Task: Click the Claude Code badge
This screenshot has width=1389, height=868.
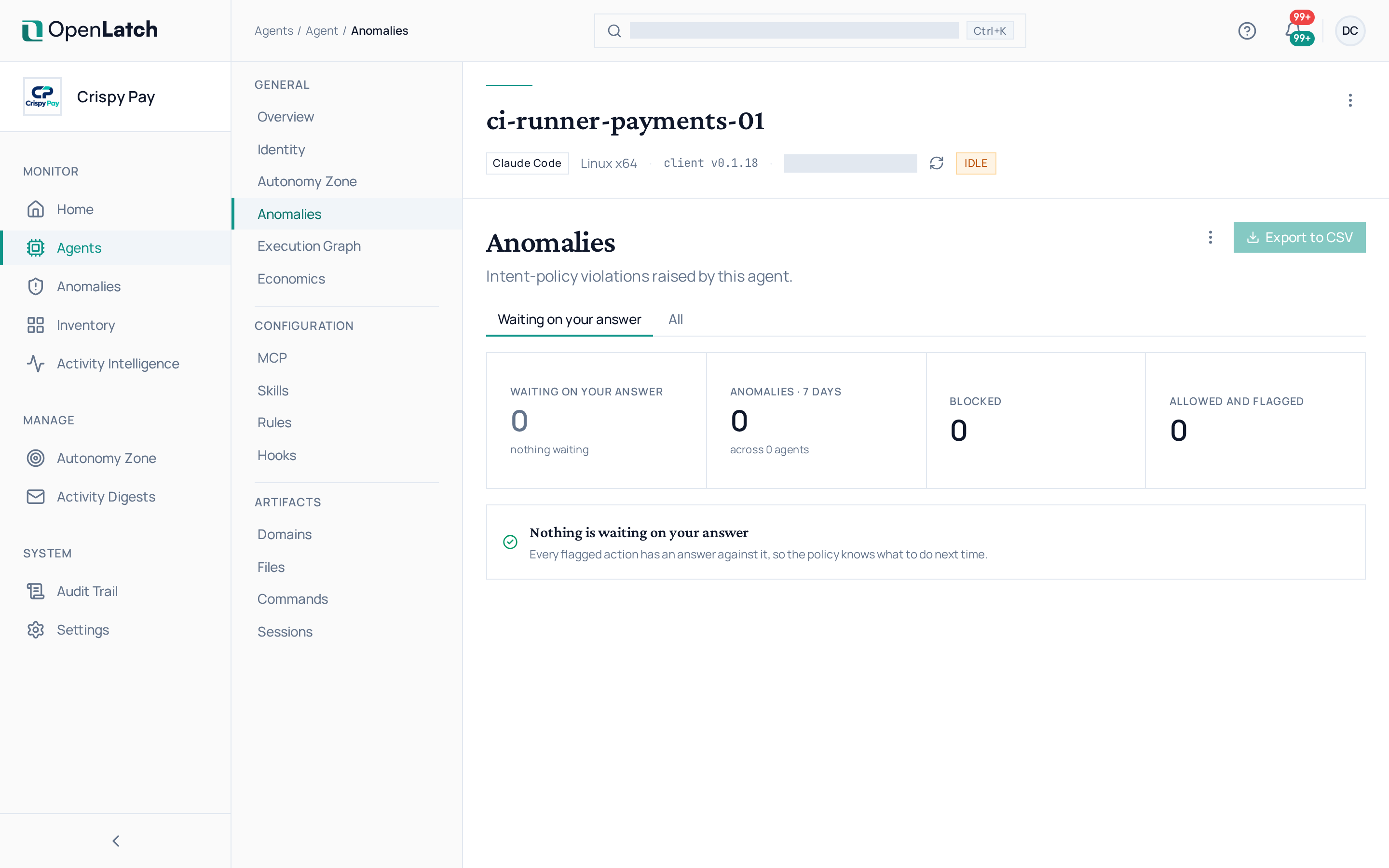Action: [x=527, y=163]
